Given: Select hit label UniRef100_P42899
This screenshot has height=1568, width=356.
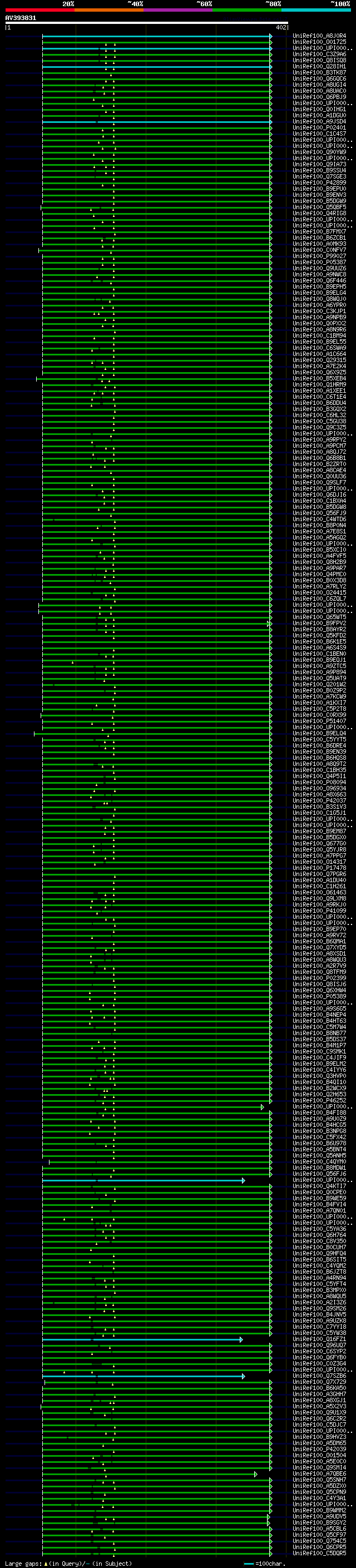Looking at the screenshot, I should (319, 182).
